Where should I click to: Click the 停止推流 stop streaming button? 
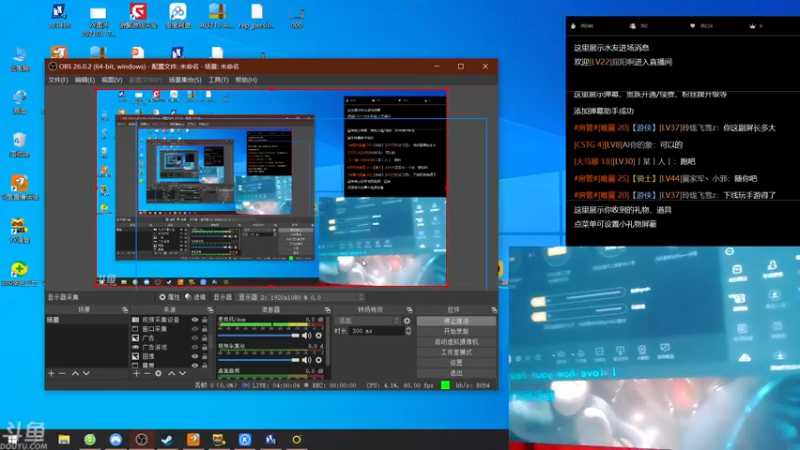coord(456,320)
